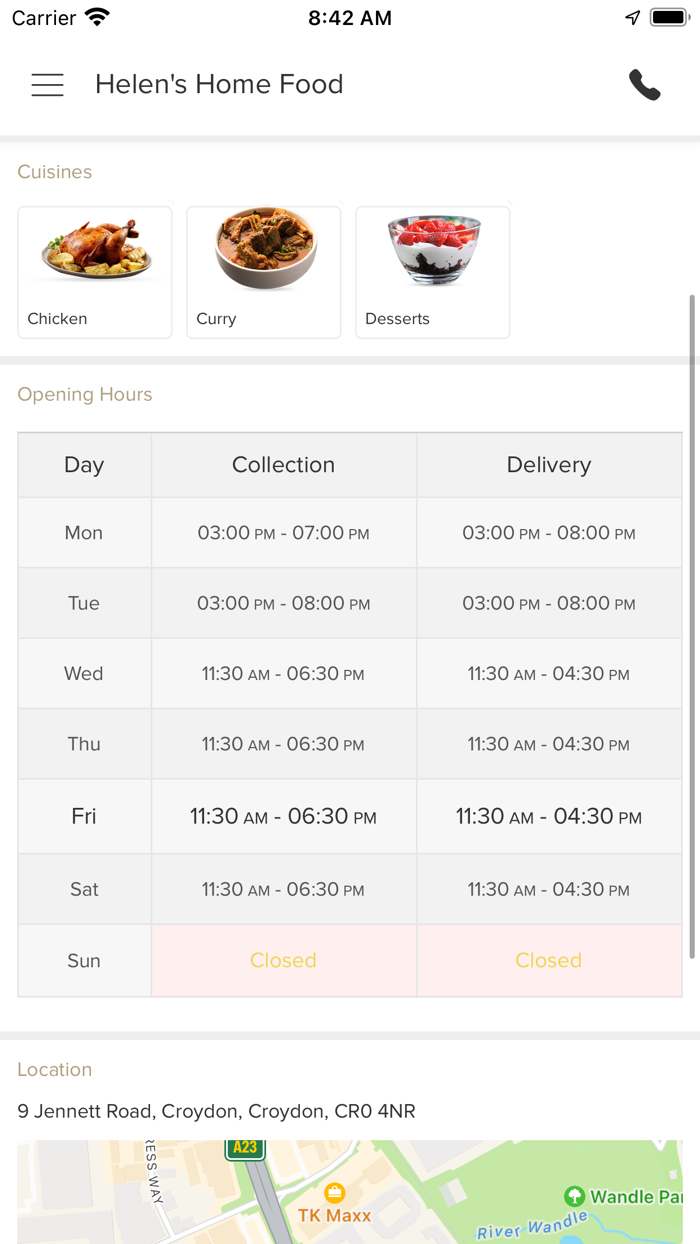Tap the Wandle Park map marker
This screenshot has width=700, height=1244.
pyautogui.click(x=574, y=1196)
